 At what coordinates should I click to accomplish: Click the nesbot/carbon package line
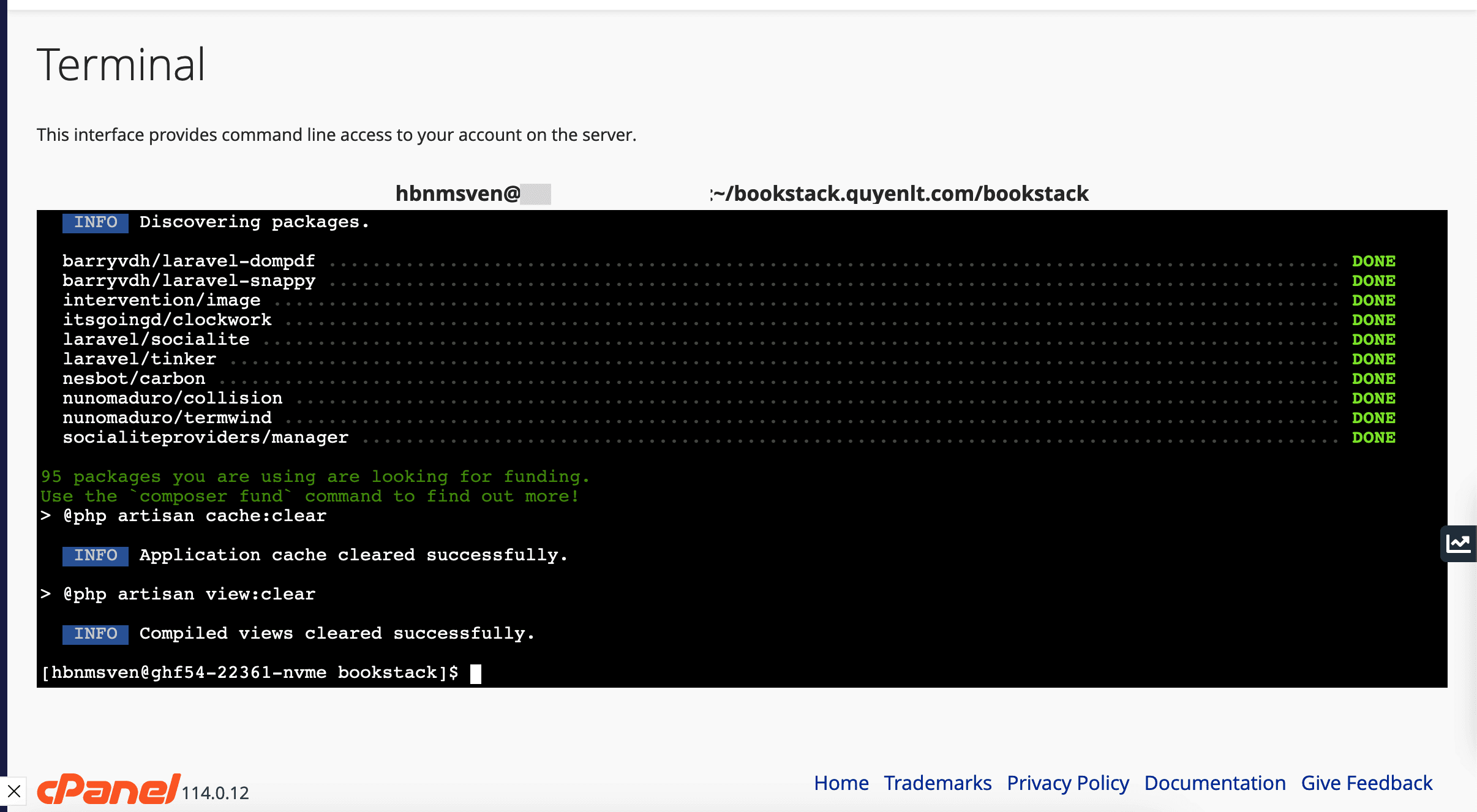click(x=729, y=378)
